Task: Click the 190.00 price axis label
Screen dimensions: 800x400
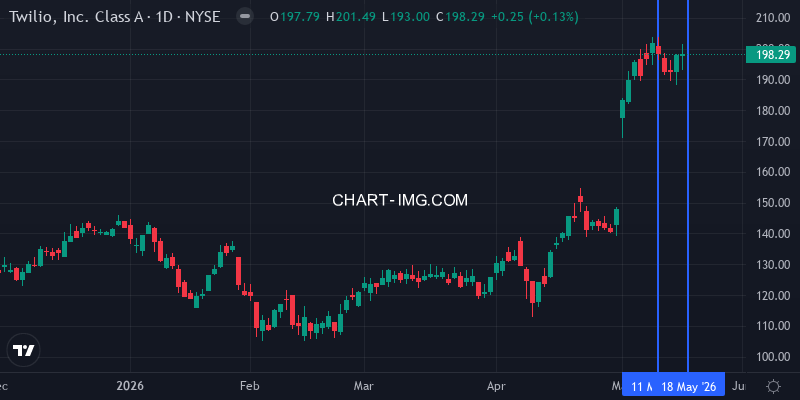Action: (773, 80)
